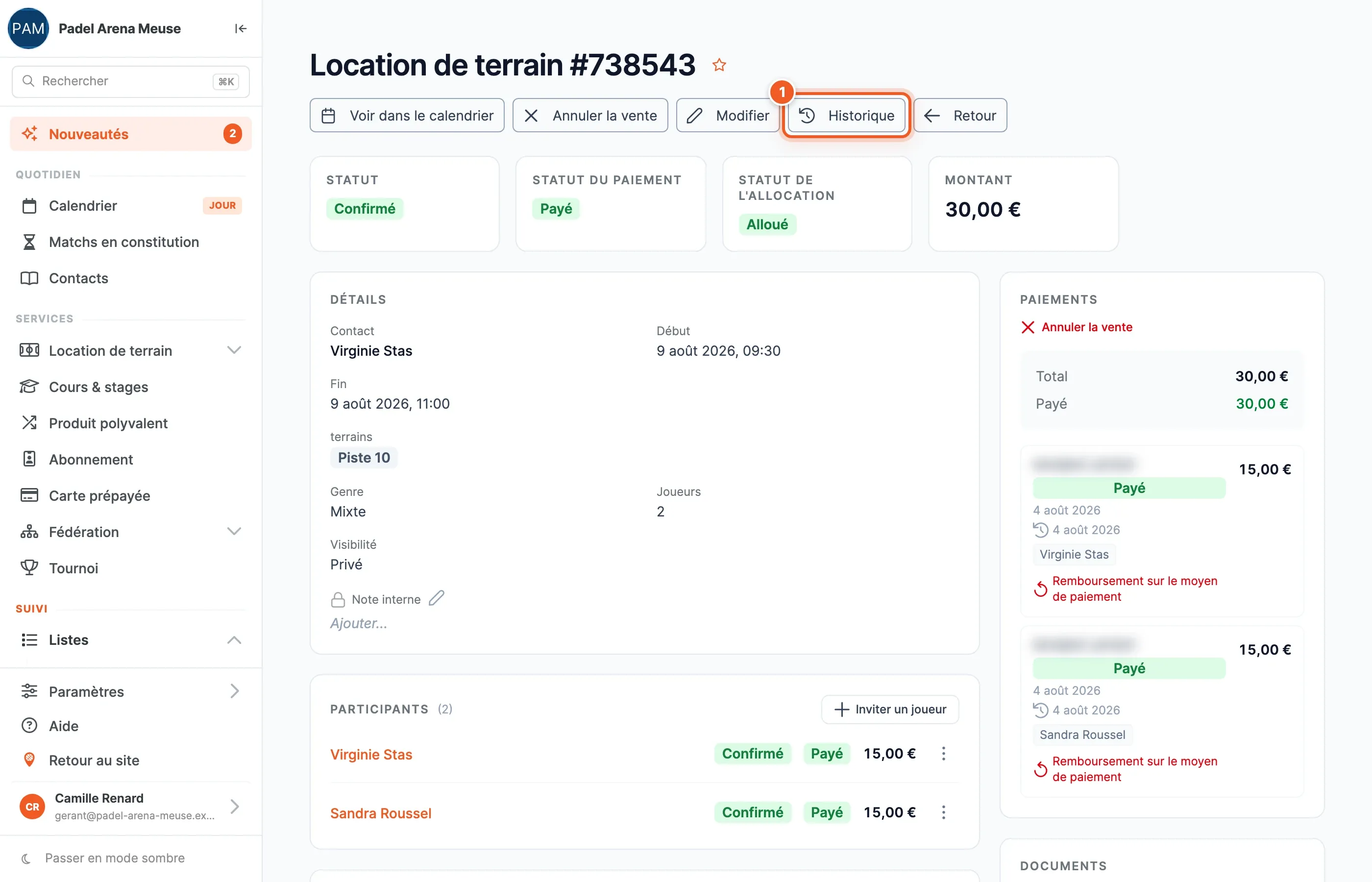Add an internal note via Ajouter...

[359, 623]
